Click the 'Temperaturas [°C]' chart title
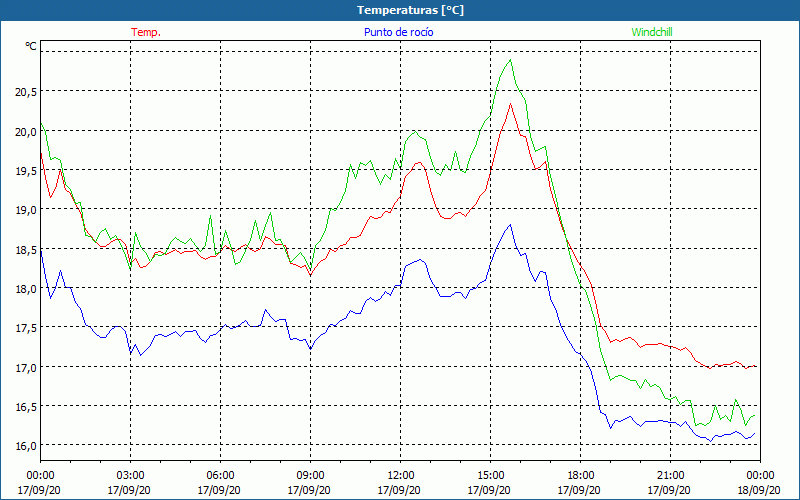 pyautogui.click(x=410, y=10)
